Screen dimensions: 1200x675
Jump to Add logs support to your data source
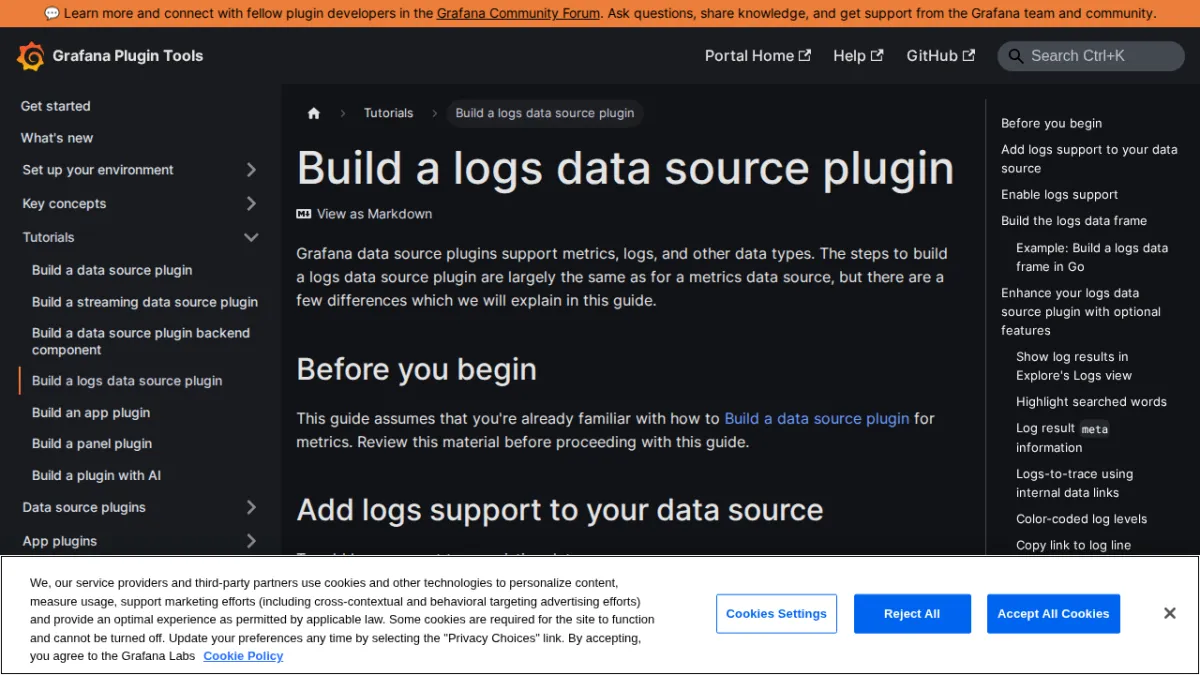(x=1089, y=159)
